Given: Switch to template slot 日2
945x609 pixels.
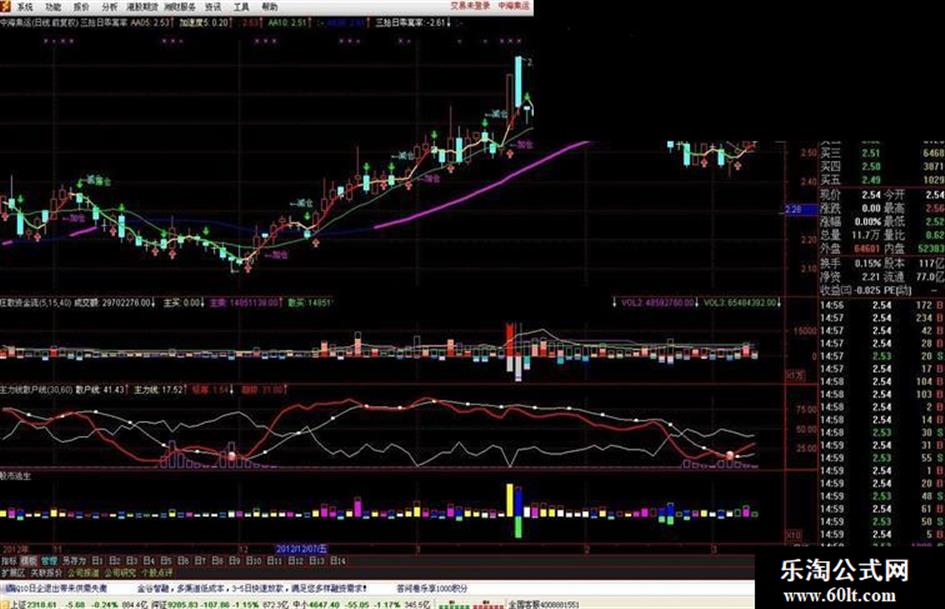Looking at the screenshot, I should (115, 561).
